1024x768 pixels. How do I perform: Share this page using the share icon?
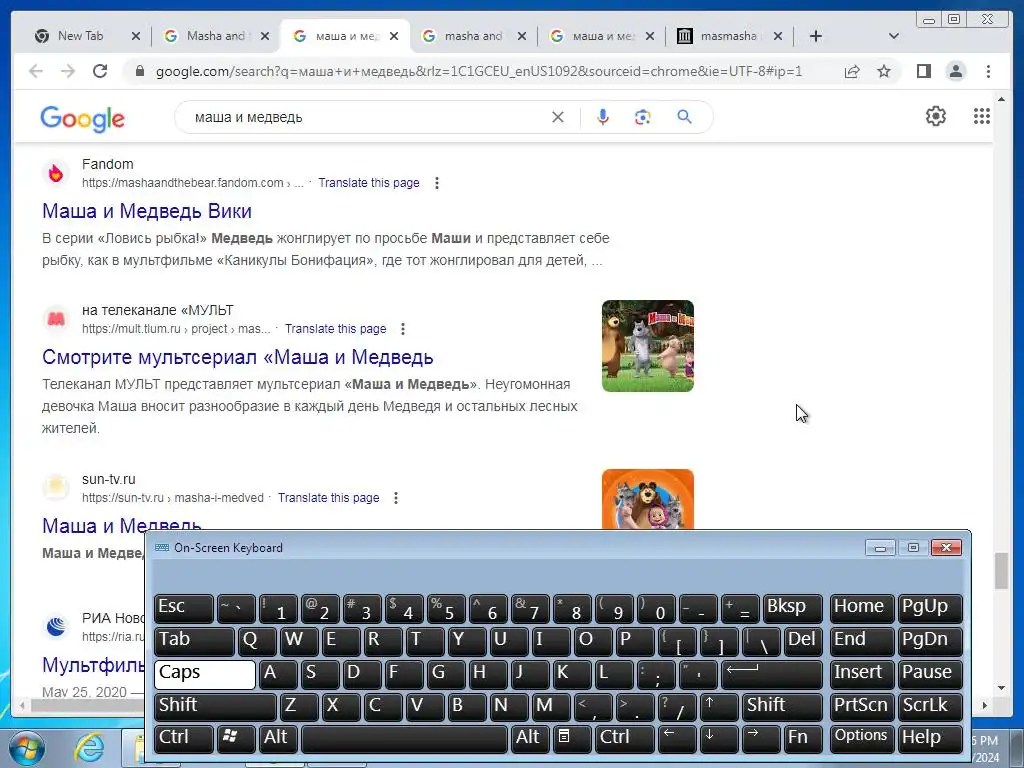(852, 71)
